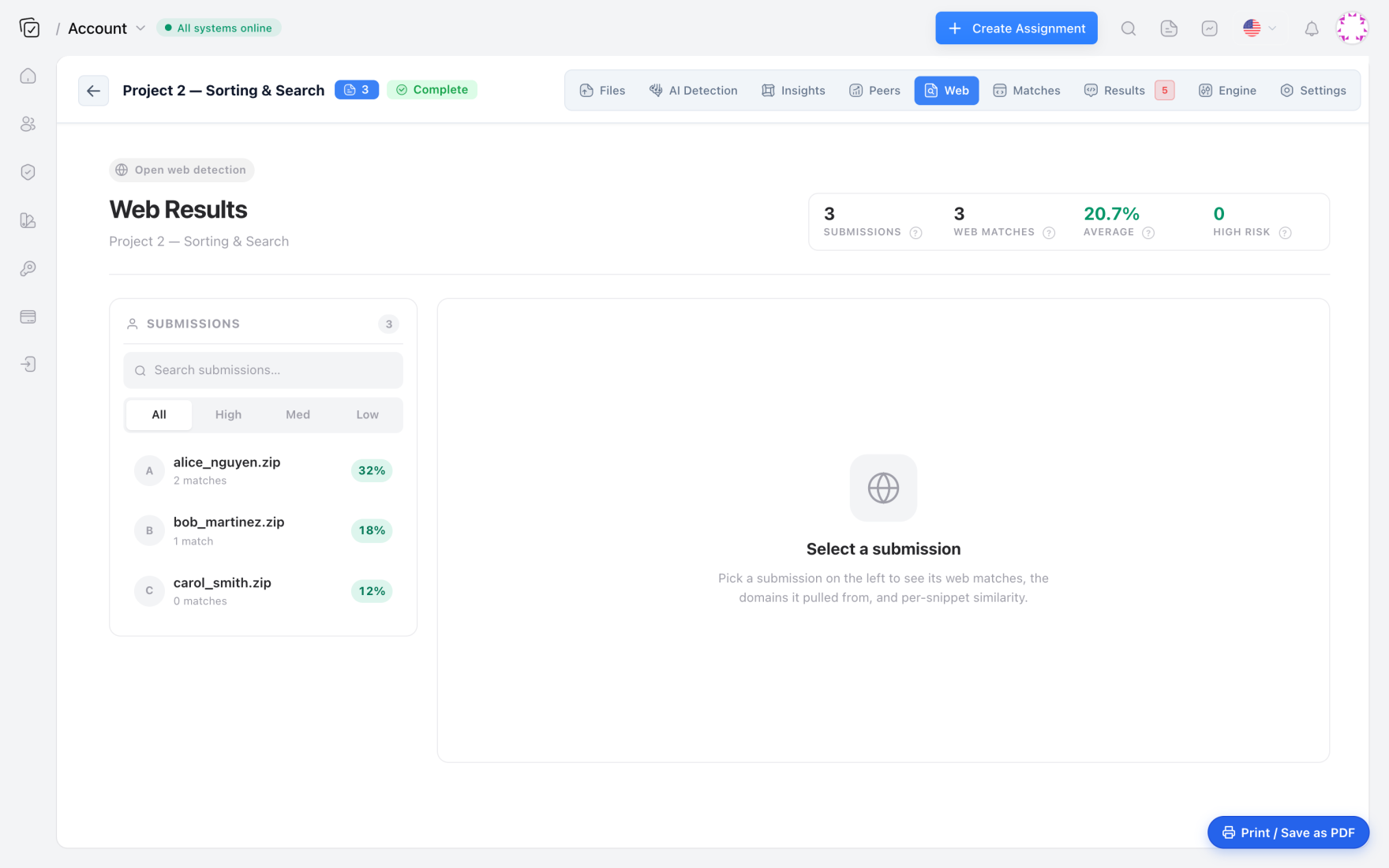Switch to the AI Detection tab
The height and width of the screenshot is (868, 1389).
(x=693, y=91)
